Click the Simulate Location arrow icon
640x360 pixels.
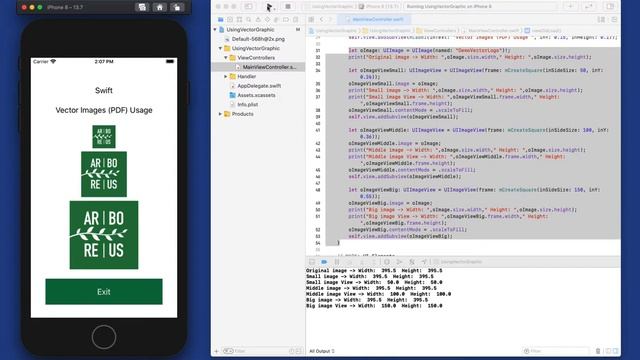[424, 262]
